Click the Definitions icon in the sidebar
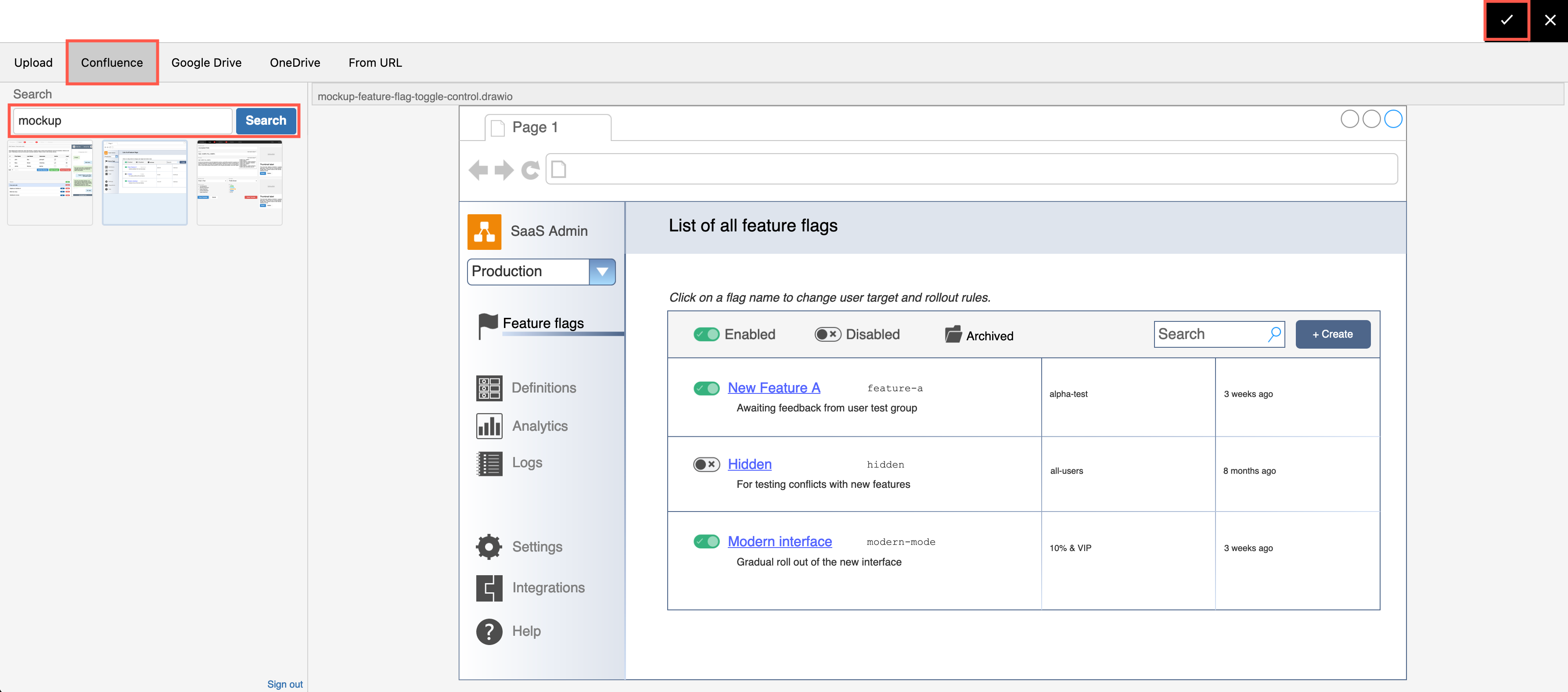This screenshot has width=1568, height=692. coord(489,388)
